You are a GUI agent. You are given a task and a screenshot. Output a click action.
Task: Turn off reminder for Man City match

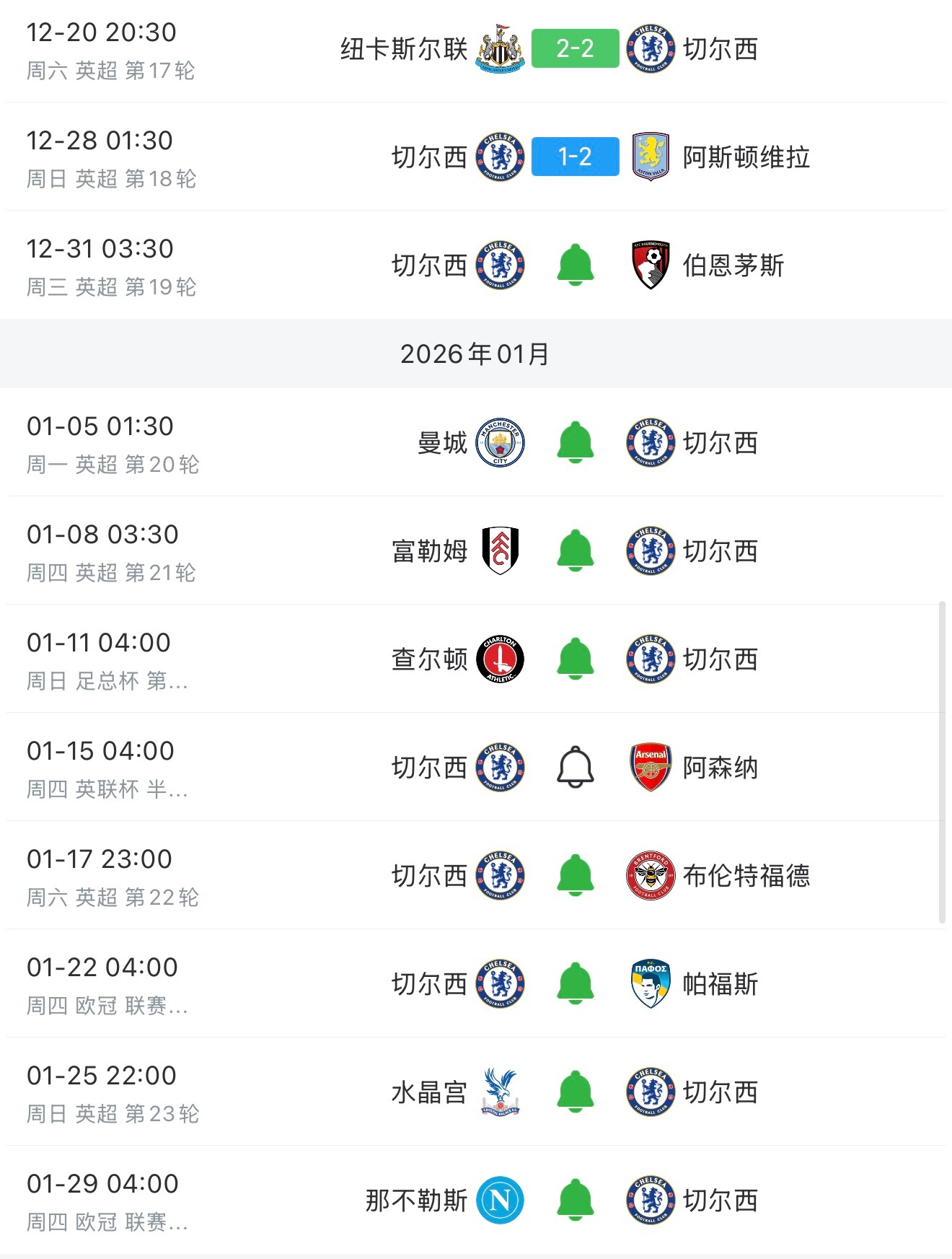tap(576, 442)
